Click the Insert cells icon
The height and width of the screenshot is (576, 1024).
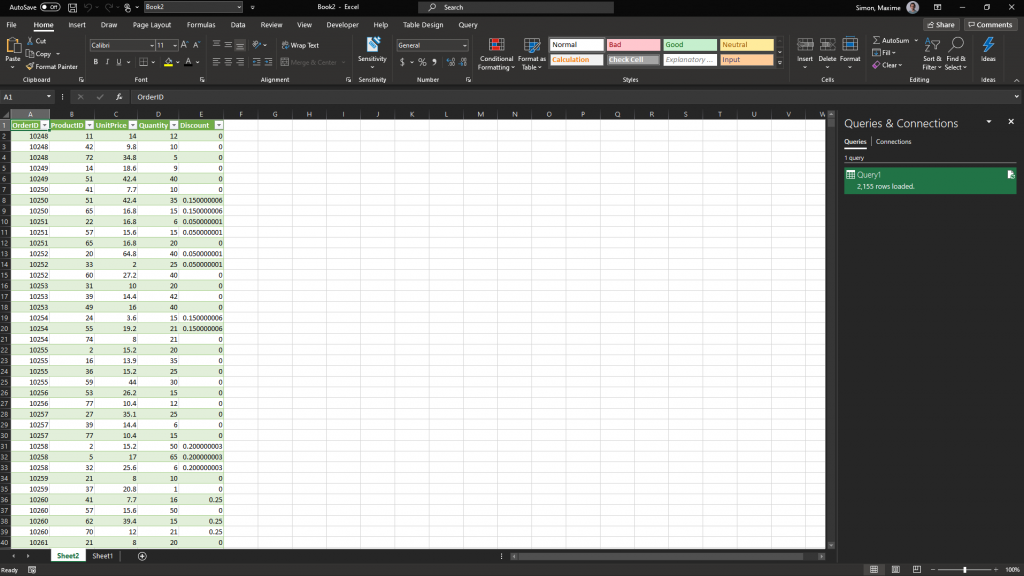pyautogui.click(x=805, y=45)
